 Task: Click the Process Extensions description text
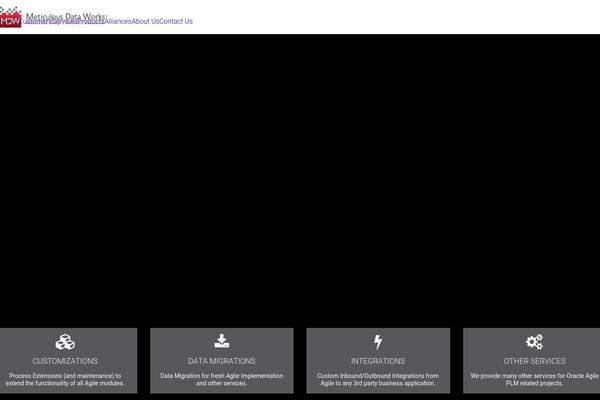[65, 379]
